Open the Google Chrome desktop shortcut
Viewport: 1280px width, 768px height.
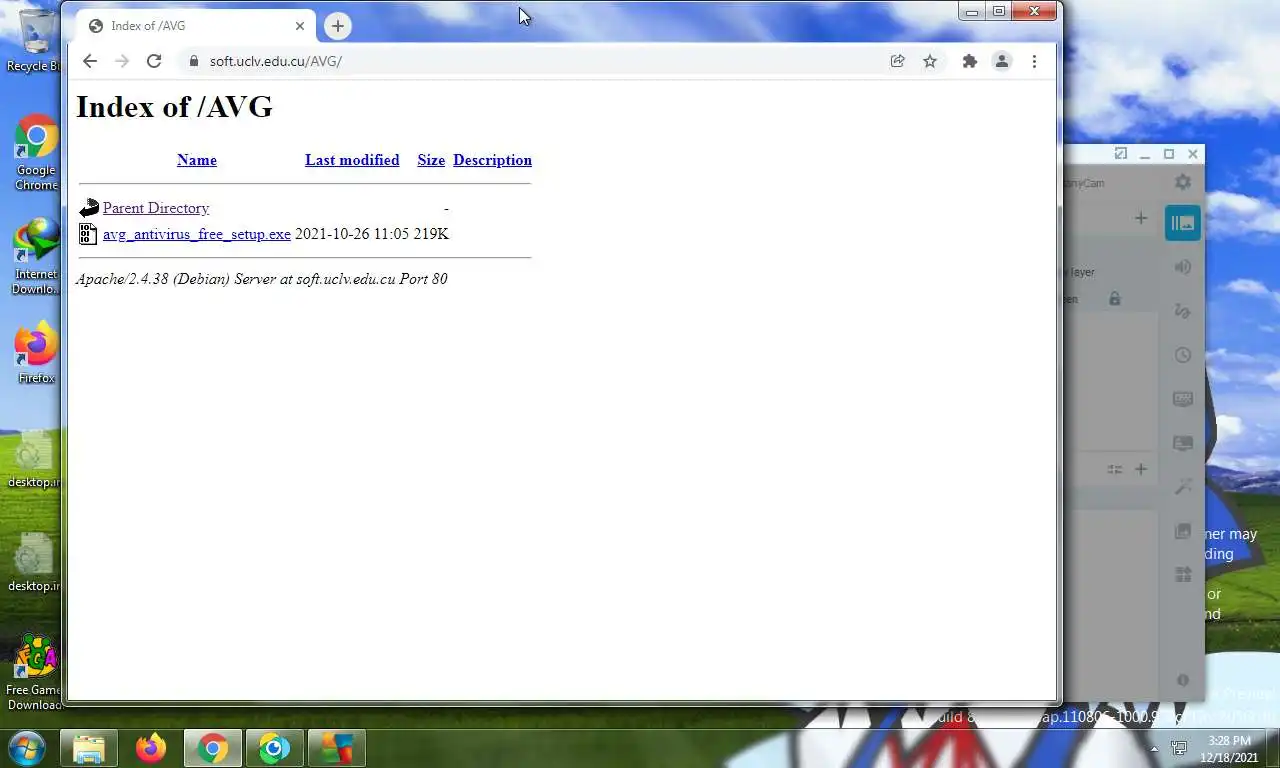point(36,152)
